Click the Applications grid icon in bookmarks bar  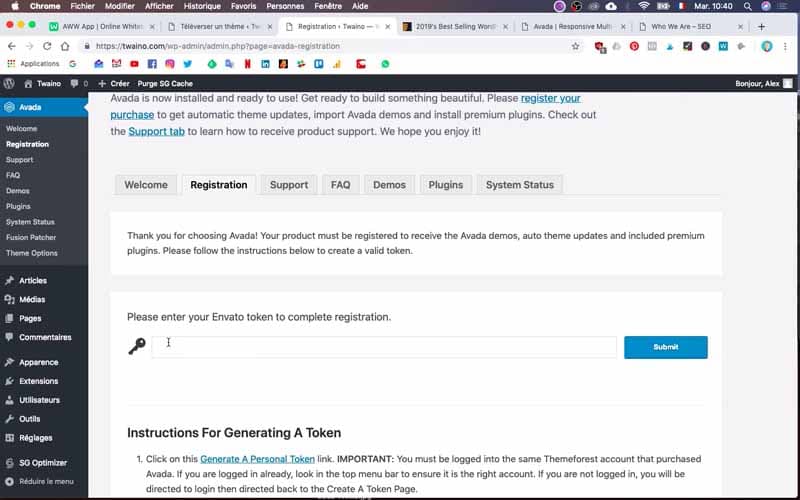10,64
